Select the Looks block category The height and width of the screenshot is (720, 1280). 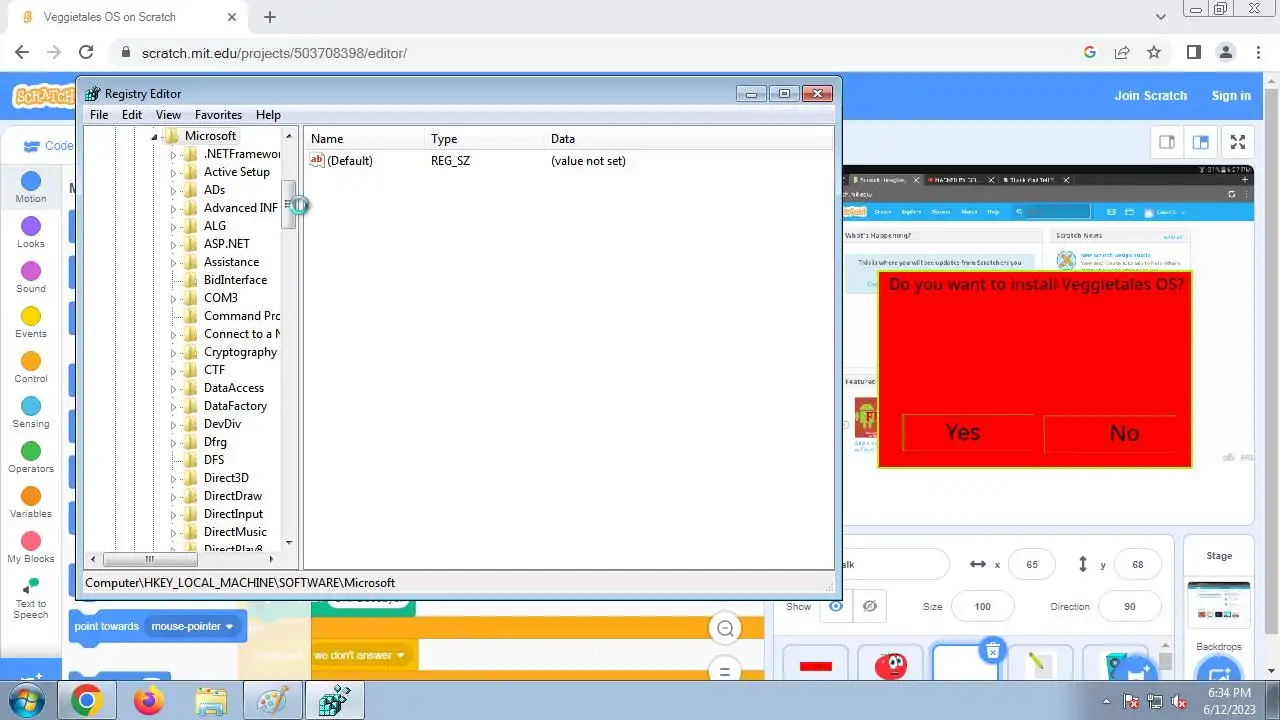(x=31, y=232)
